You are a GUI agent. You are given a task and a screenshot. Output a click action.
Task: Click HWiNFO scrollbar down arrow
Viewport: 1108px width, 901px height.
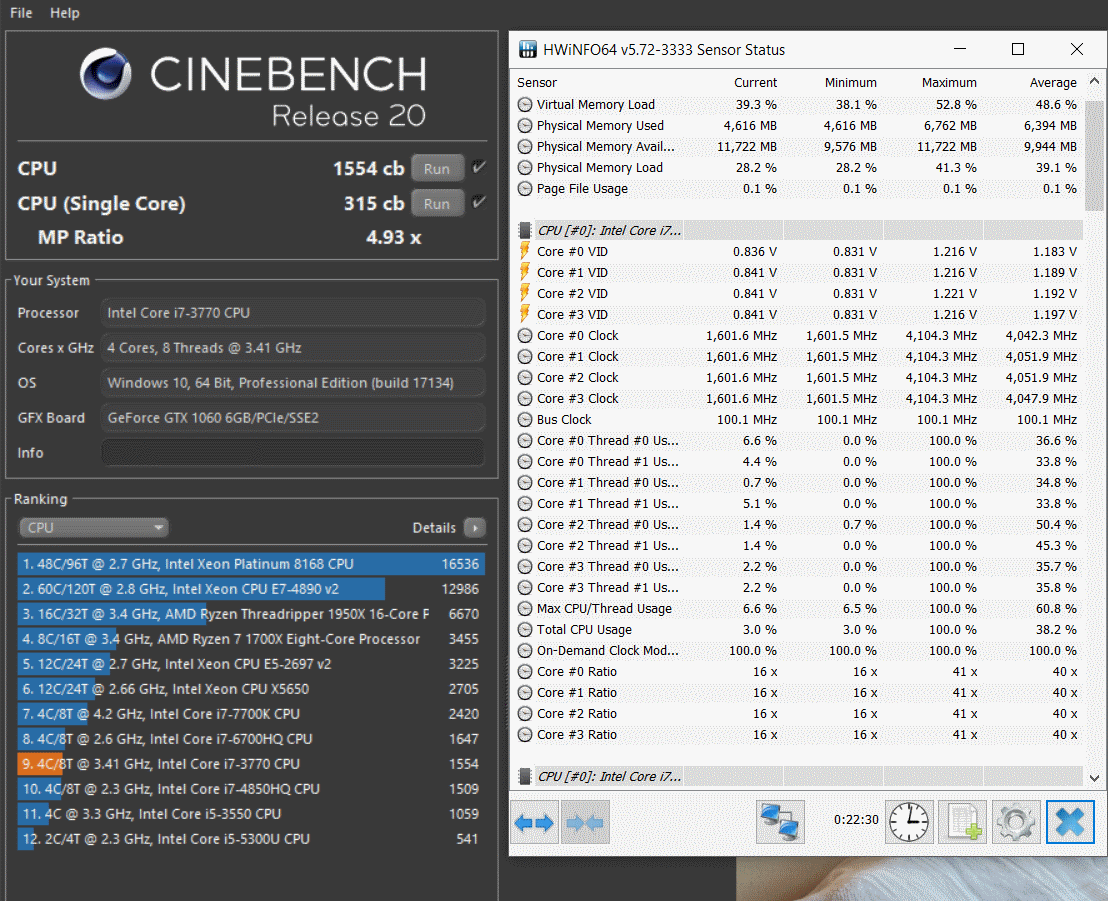1094,778
